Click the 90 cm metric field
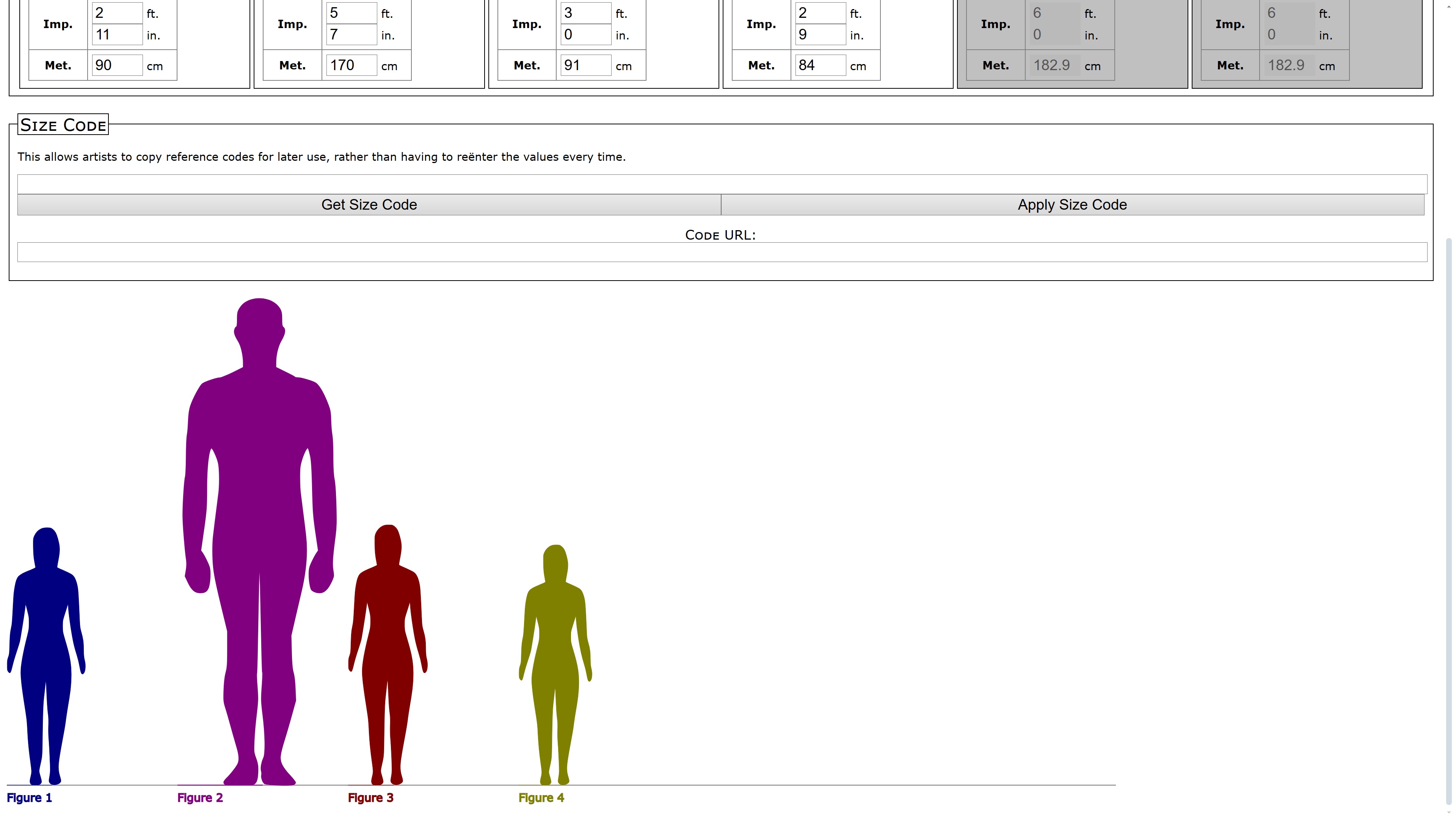 (117, 65)
